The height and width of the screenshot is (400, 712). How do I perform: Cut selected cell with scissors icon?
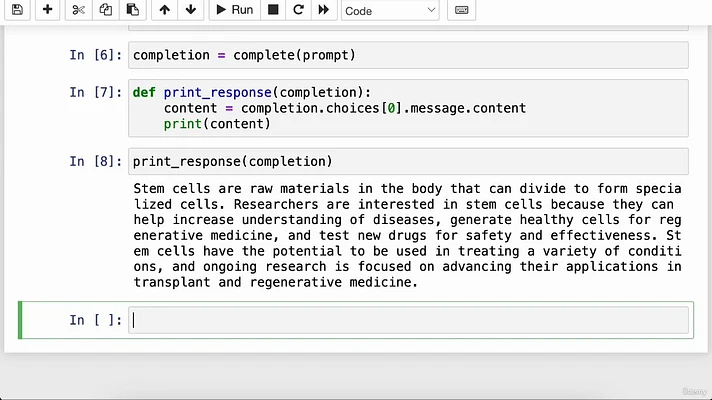(x=79, y=10)
